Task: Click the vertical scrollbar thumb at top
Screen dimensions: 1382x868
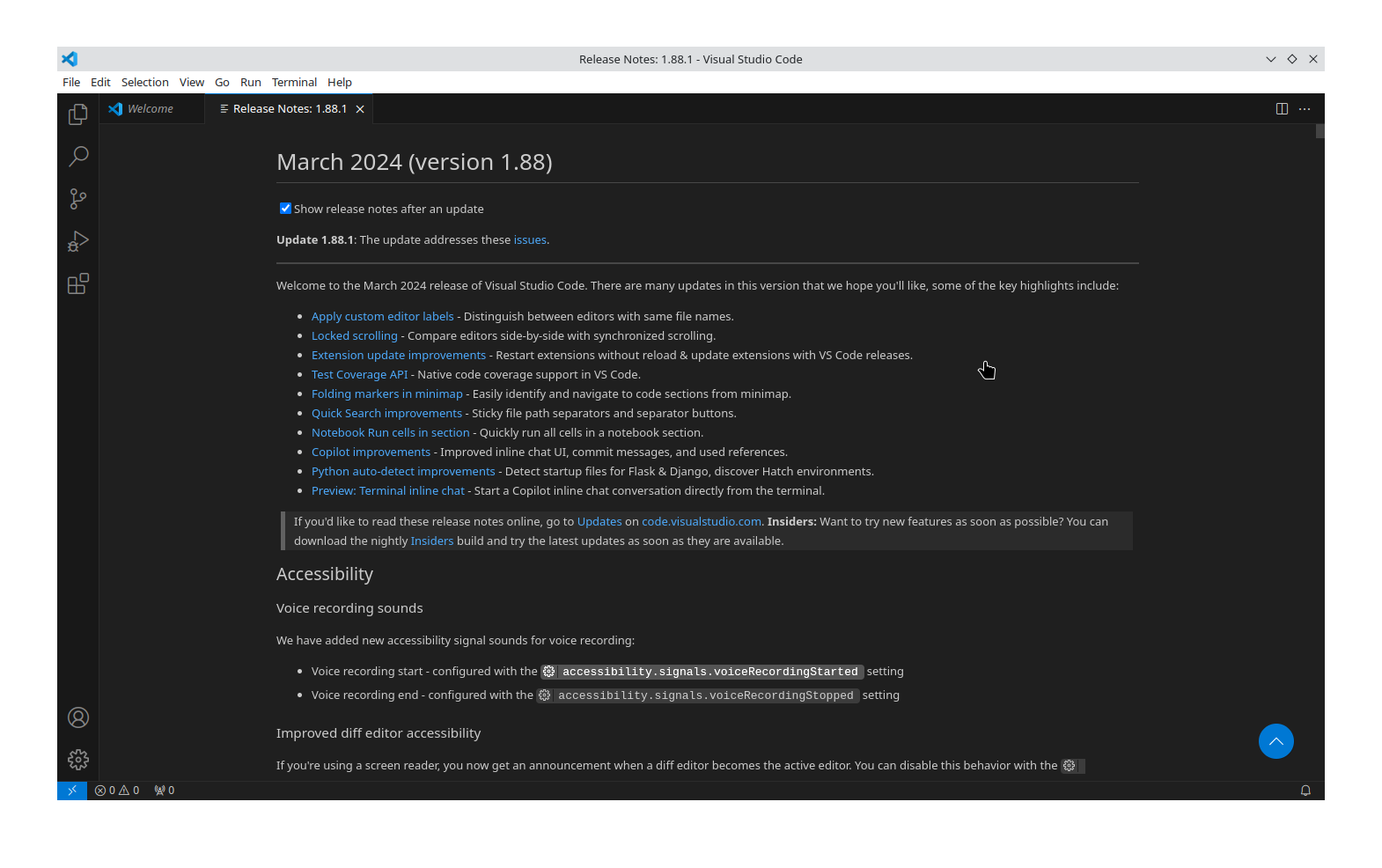Action: click(x=1320, y=131)
